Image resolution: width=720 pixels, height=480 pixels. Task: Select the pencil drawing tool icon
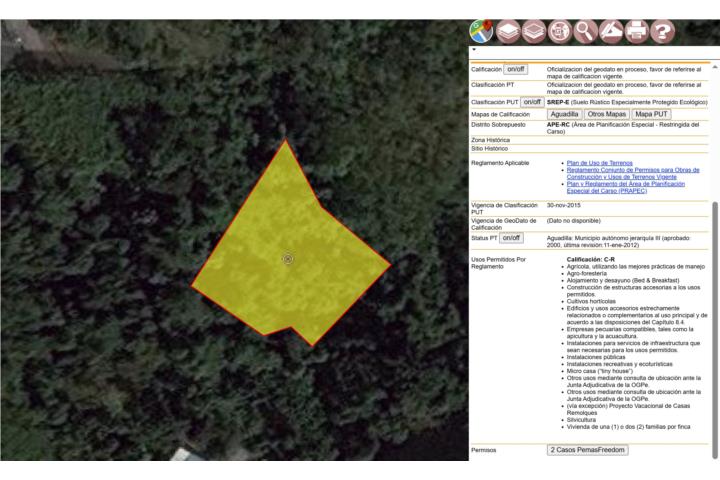point(611,31)
